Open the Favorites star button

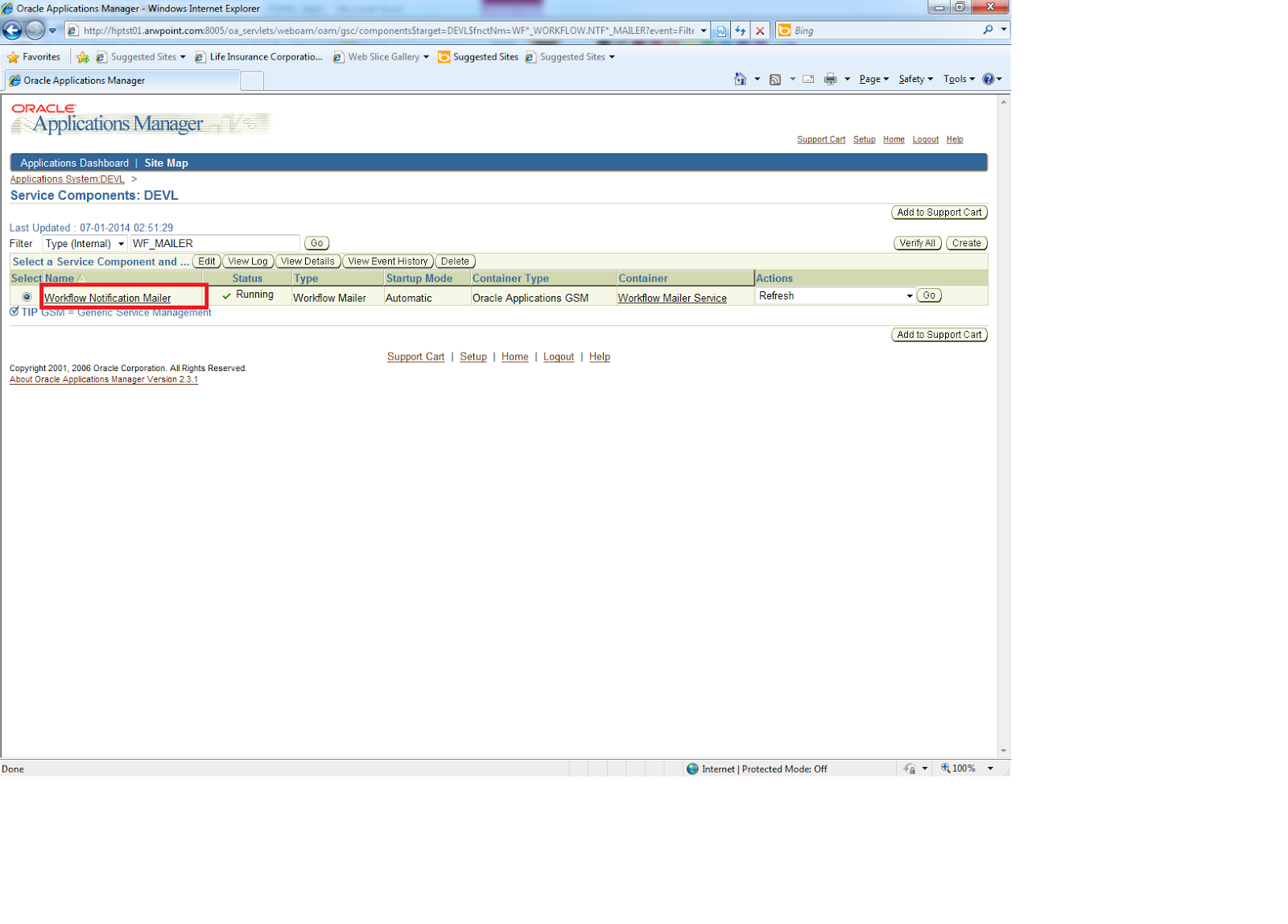click(x=34, y=57)
